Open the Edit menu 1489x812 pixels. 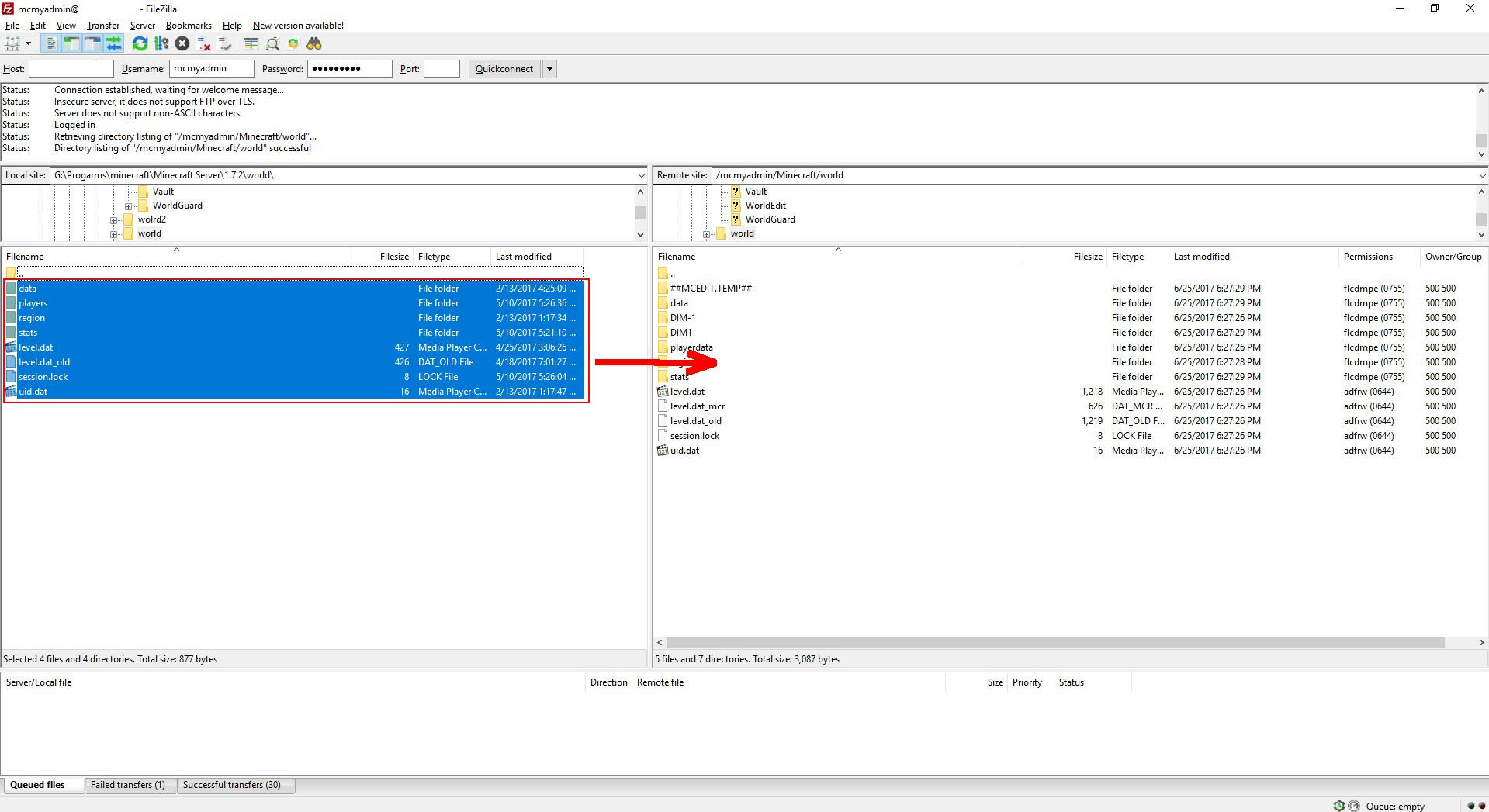coord(37,25)
